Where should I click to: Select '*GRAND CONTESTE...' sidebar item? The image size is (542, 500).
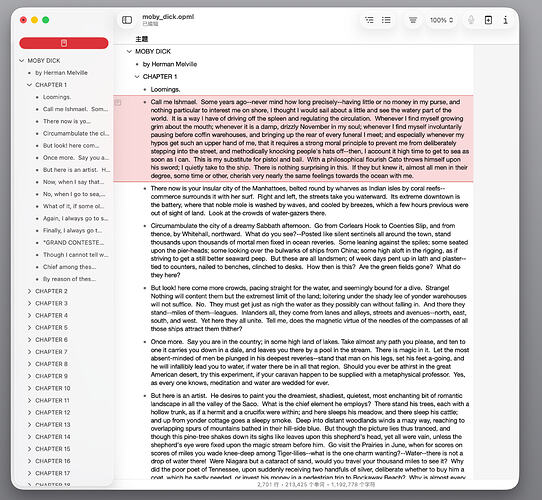coord(73,242)
